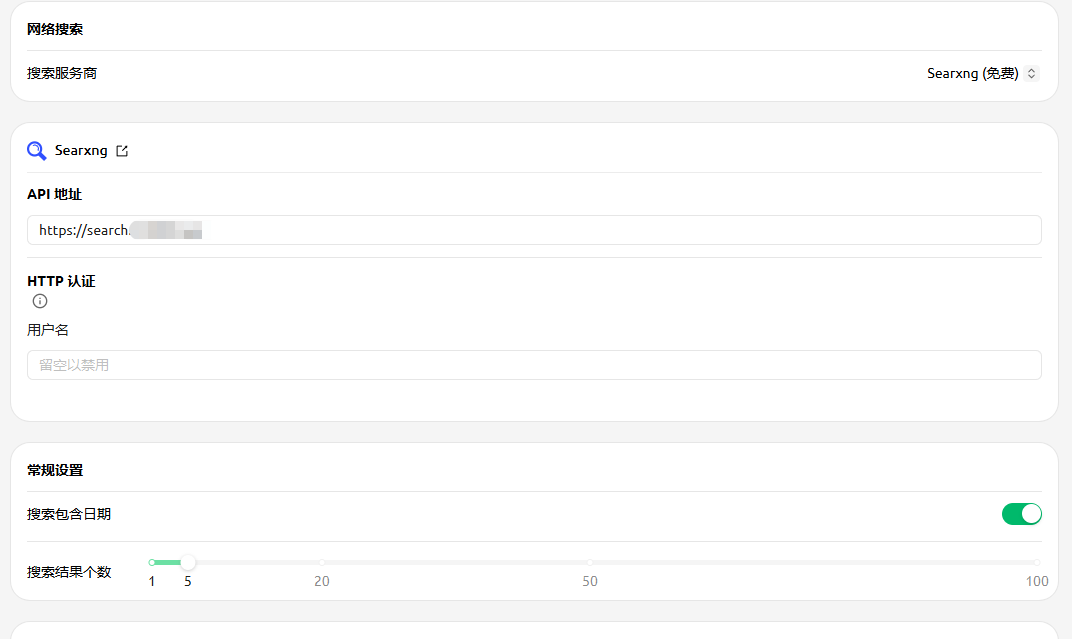Open the Searxng external link icon
The width and height of the screenshot is (1072, 639).
tap(122, 150)
